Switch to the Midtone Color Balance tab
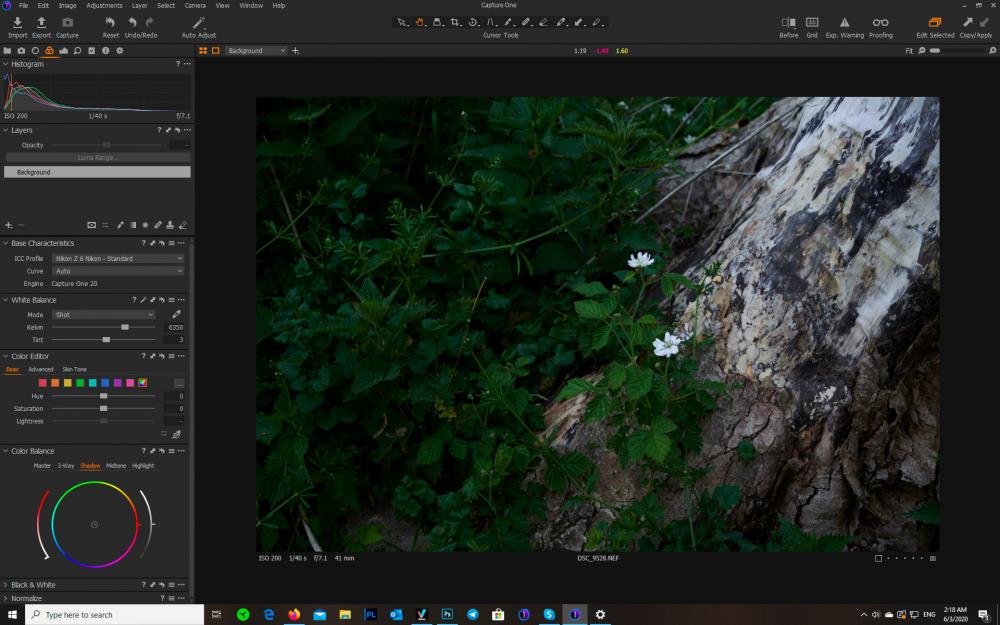The width and height of the screenshot is (1000, 625). point(116,466)
